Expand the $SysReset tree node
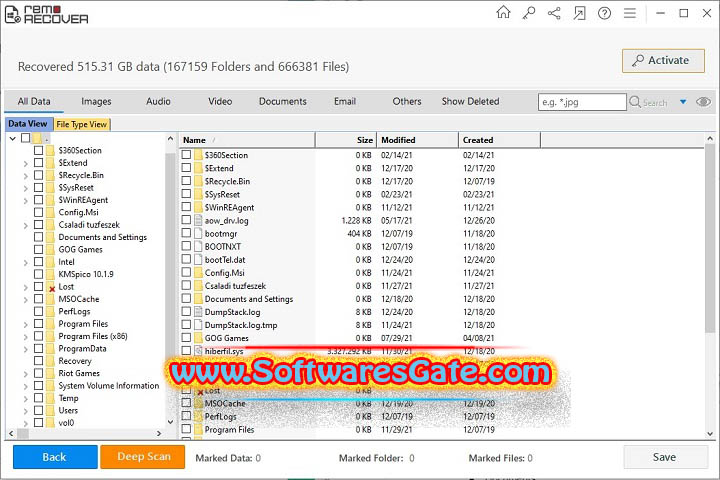This screenshot has height=480, width=720. tap(26, 188)
